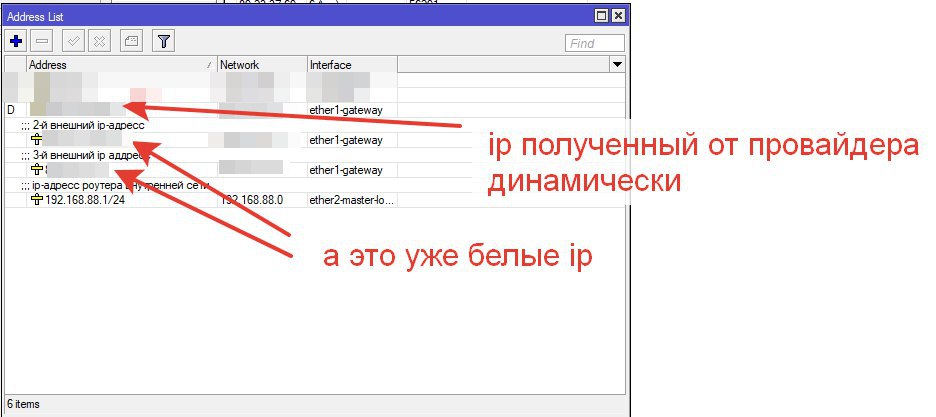Sort by the Network column header
The width and height of the screenshot is (936, 417).
(263, 64)
